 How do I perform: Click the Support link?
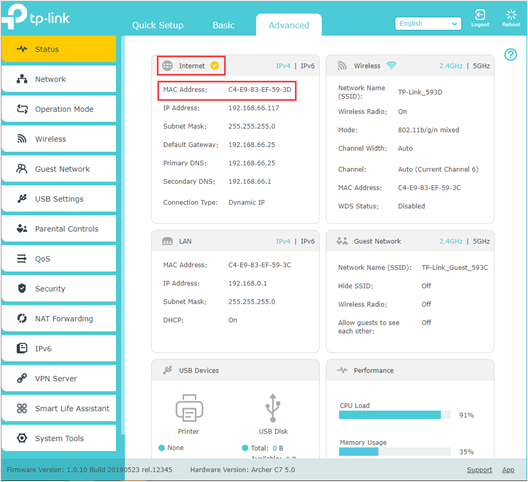479,470
